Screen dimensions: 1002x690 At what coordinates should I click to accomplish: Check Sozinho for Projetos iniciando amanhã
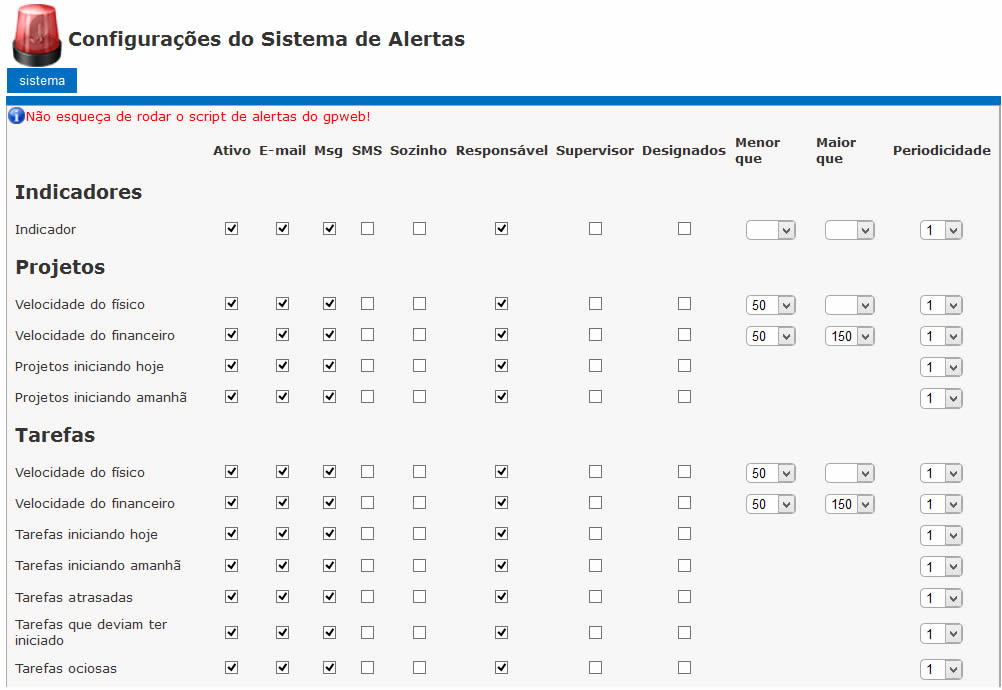(419, 397)
